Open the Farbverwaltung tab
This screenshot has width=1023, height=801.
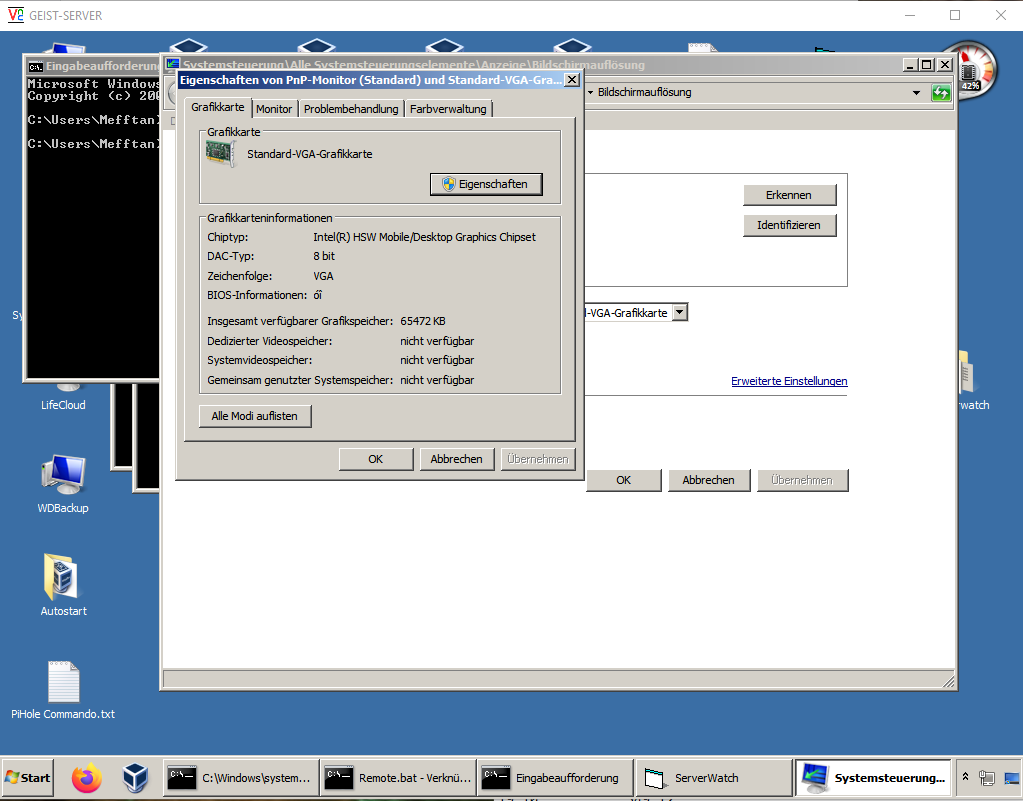448,109
